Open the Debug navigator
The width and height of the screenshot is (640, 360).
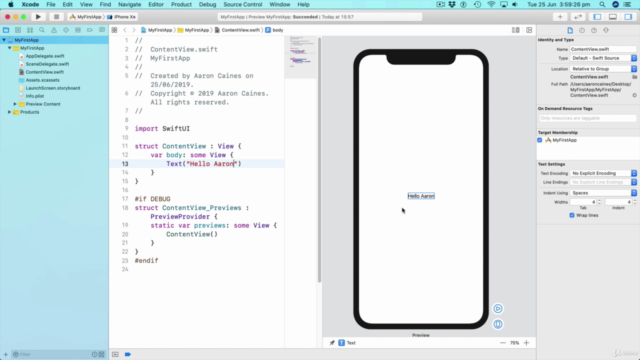[x=78, y=30]
